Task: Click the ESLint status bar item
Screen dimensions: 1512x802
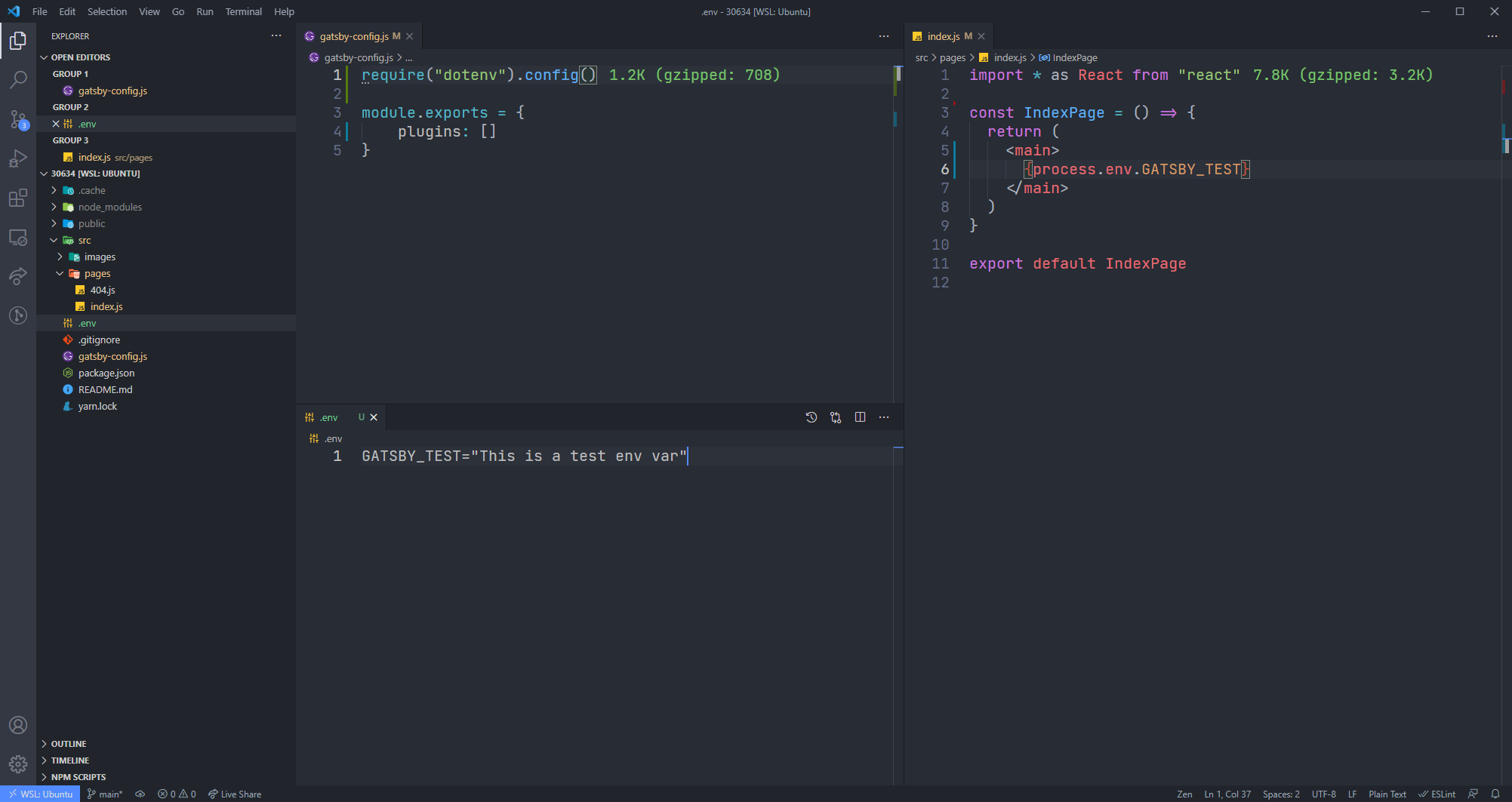Action: 1438,794
